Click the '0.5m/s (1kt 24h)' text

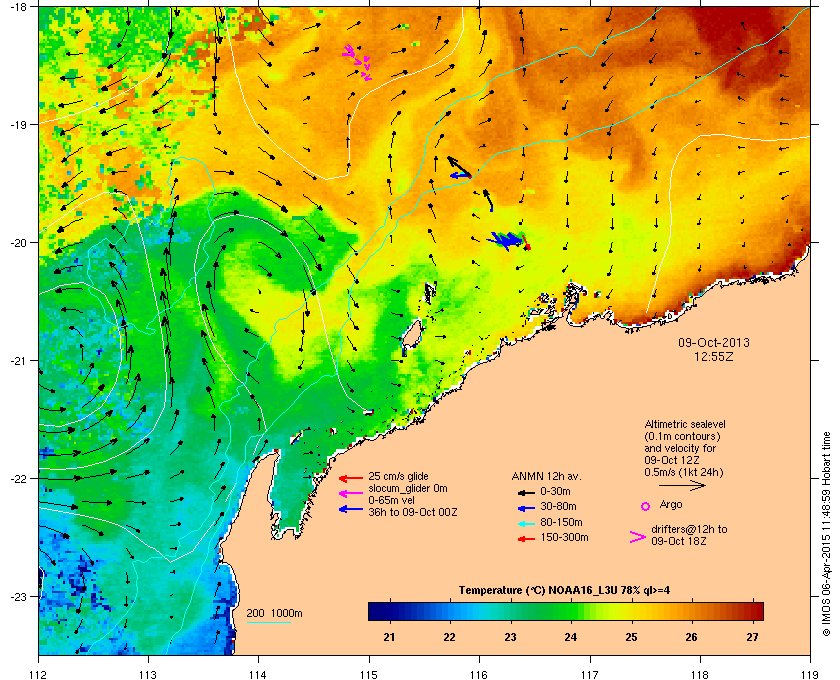click(x=684, y=472)
